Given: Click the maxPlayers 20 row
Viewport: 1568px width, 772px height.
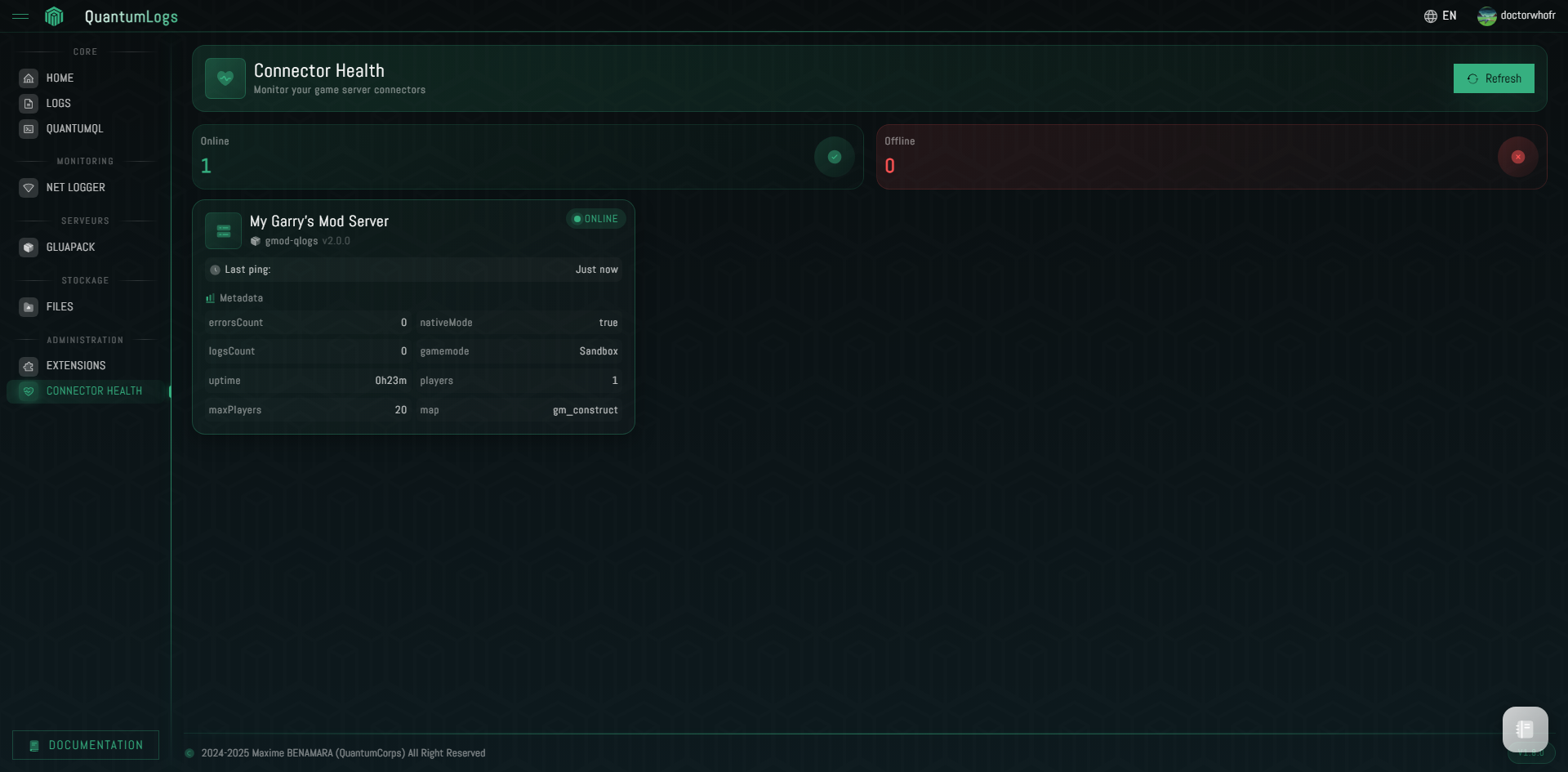Looking at the screenshot, I should [x=308, y=410].
